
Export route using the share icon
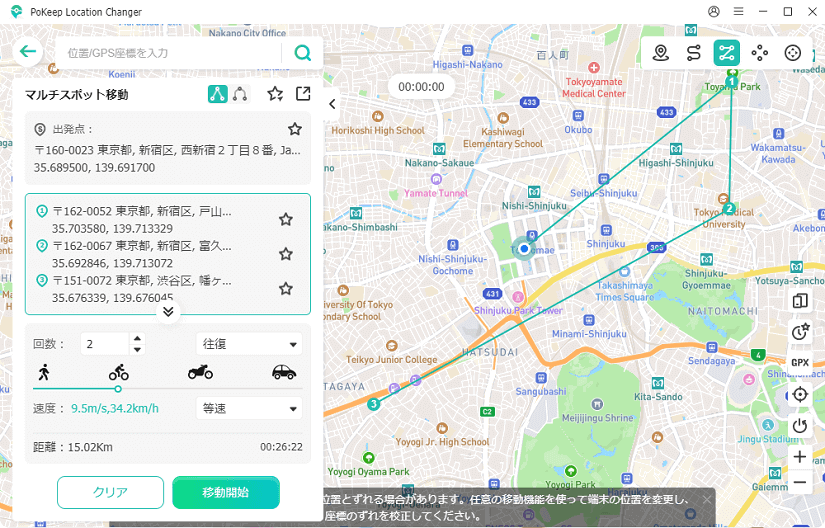pyautogui.click(x=303, y=94)
